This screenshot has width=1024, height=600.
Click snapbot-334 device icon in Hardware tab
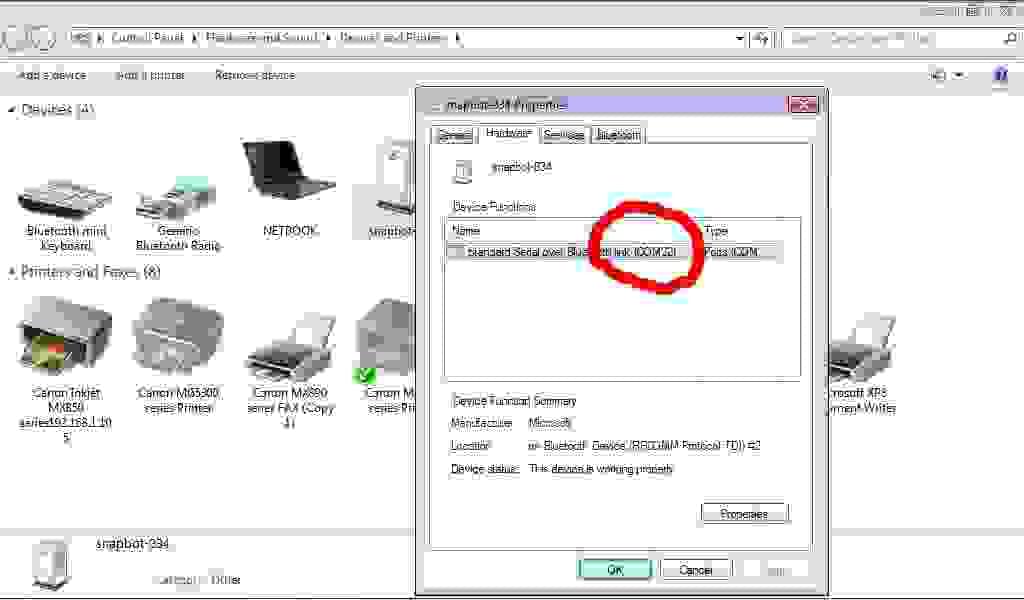click(x=462, y=171)
